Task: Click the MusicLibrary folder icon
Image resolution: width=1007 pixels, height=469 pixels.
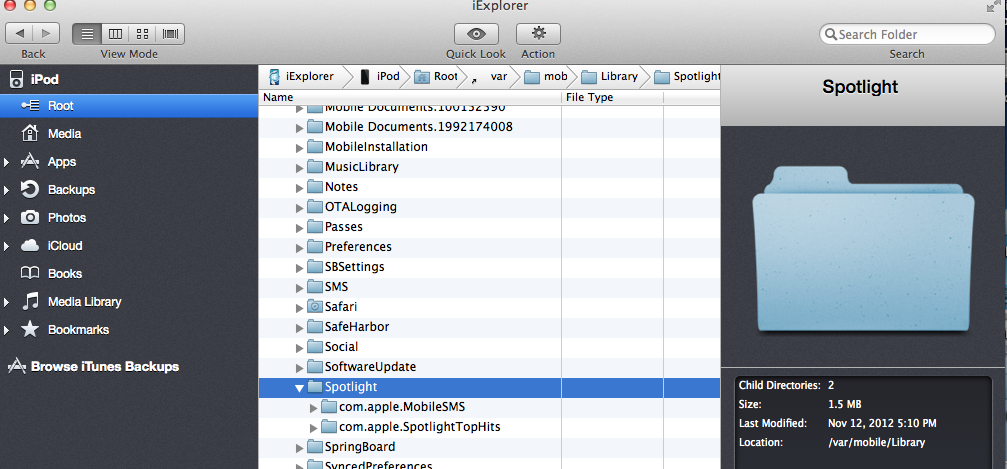Action: coord(314,167)
